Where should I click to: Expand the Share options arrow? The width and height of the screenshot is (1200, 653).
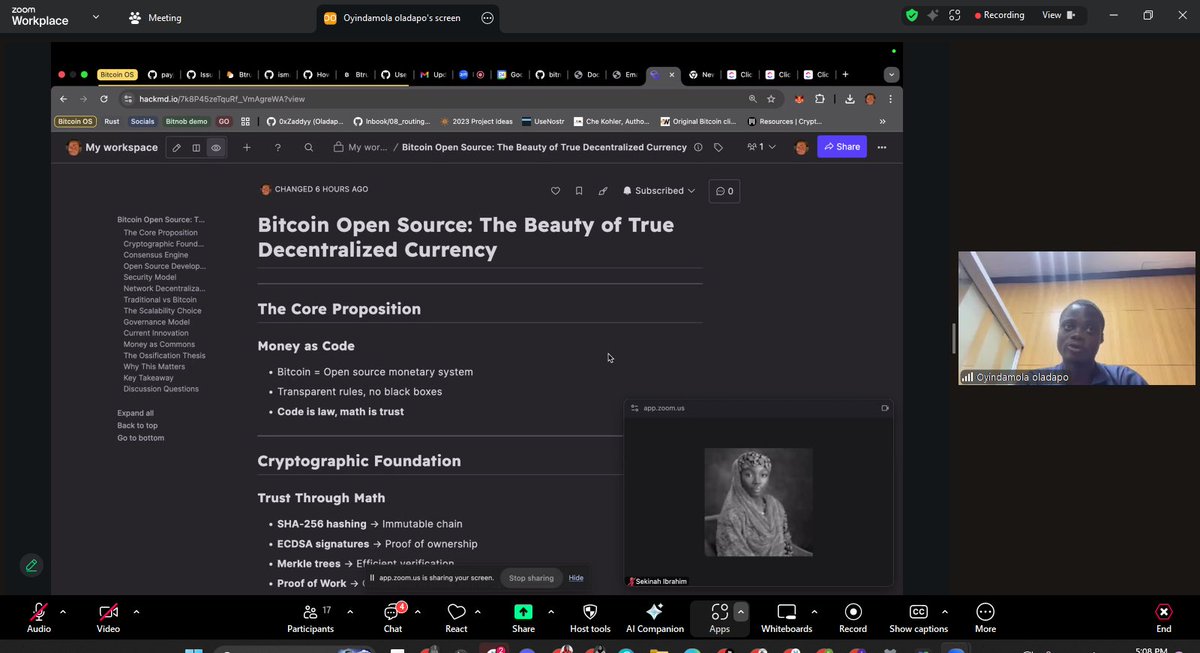551,611
